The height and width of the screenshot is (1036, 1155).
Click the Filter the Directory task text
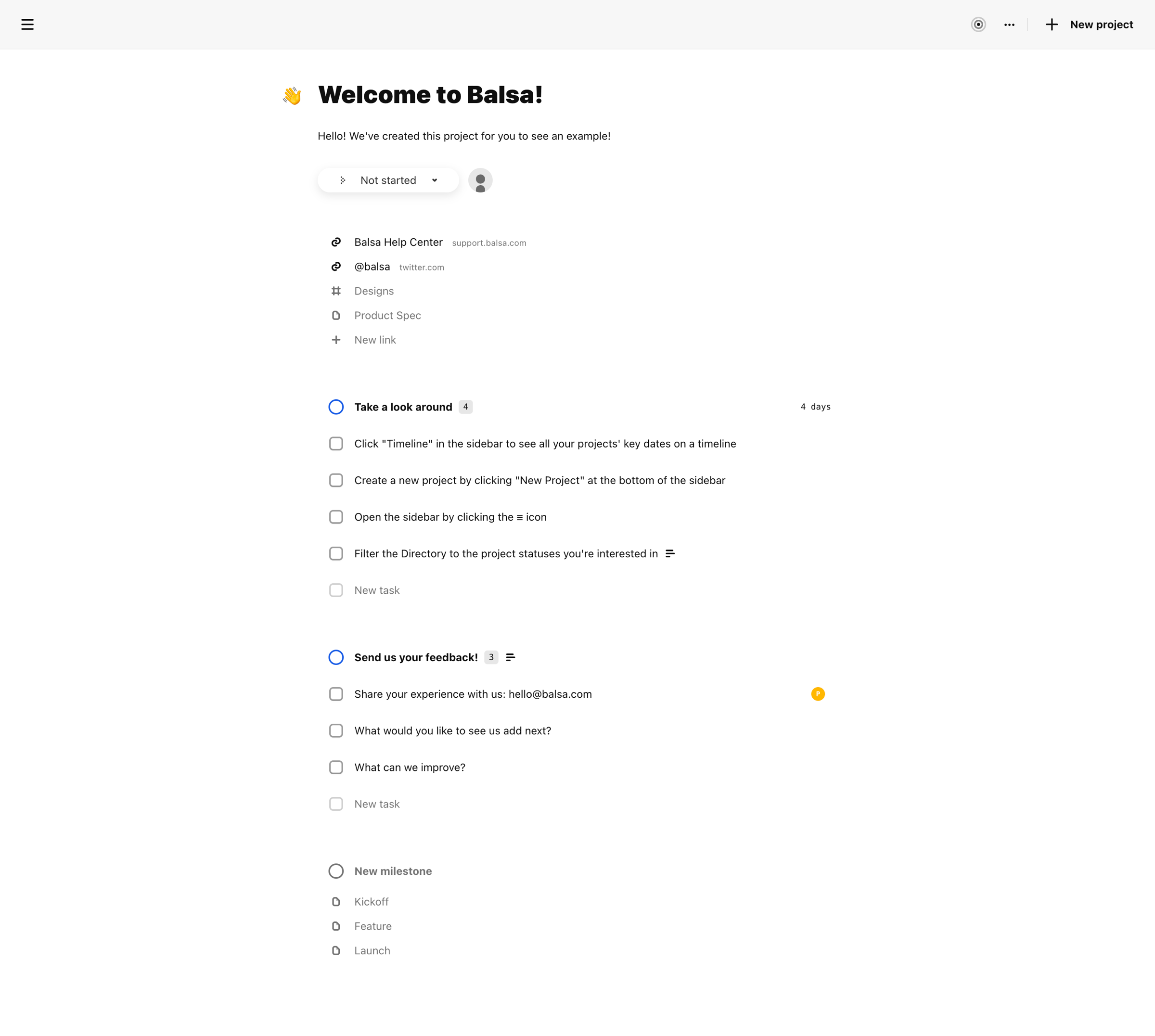point(505,554)
